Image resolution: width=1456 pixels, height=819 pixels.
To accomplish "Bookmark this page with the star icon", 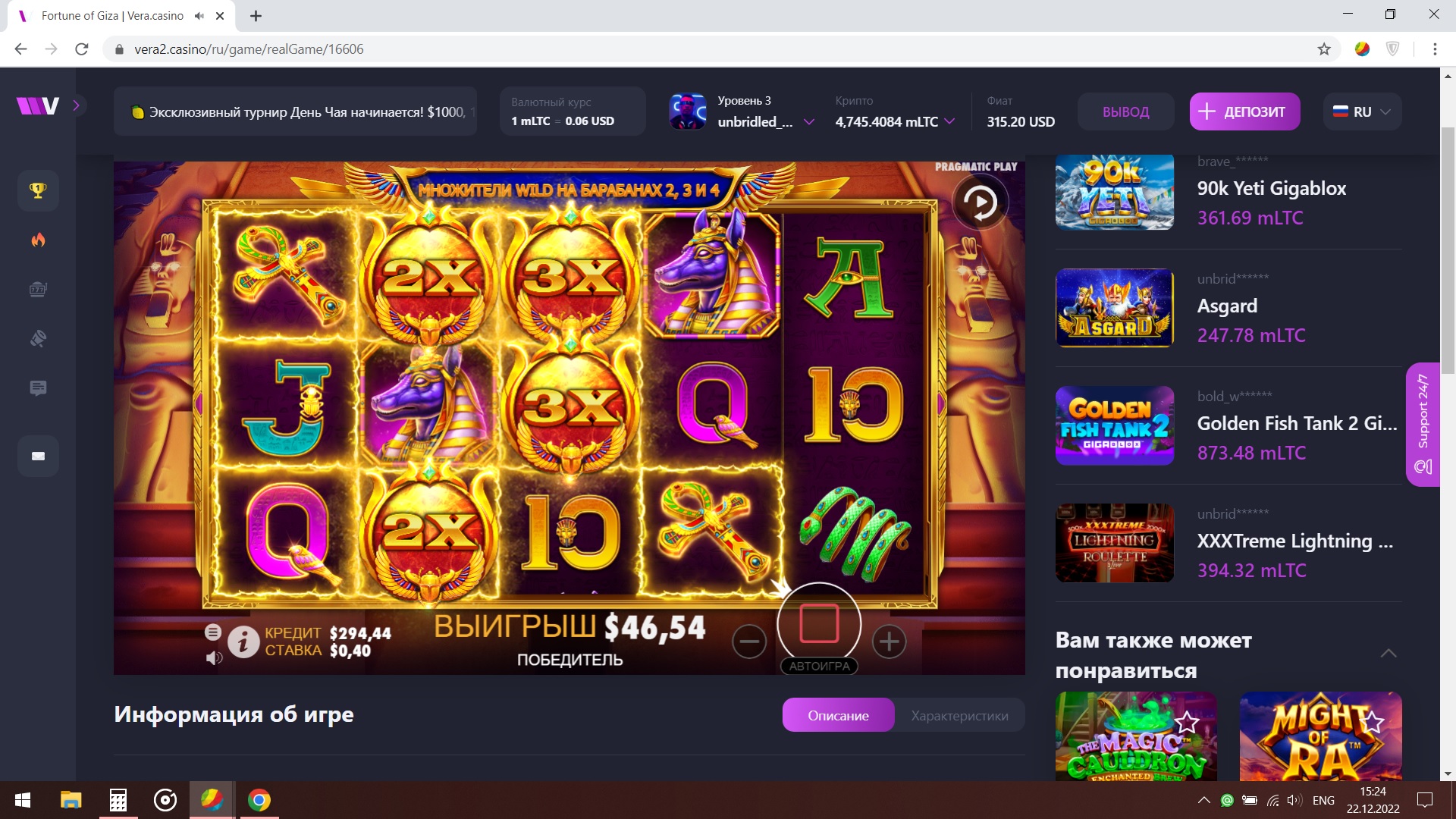I will 1324,49.
